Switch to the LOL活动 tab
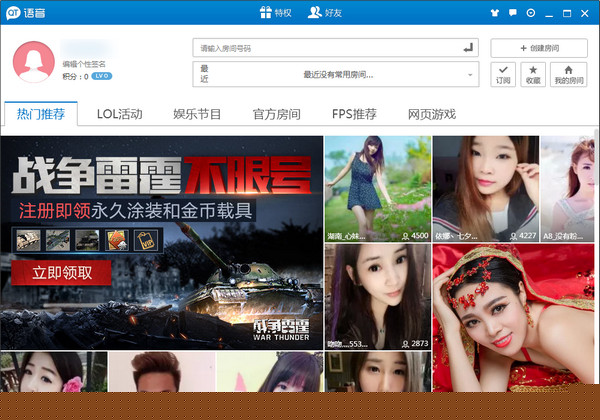The height and width of the screenshot is (420, 600). 120,114
